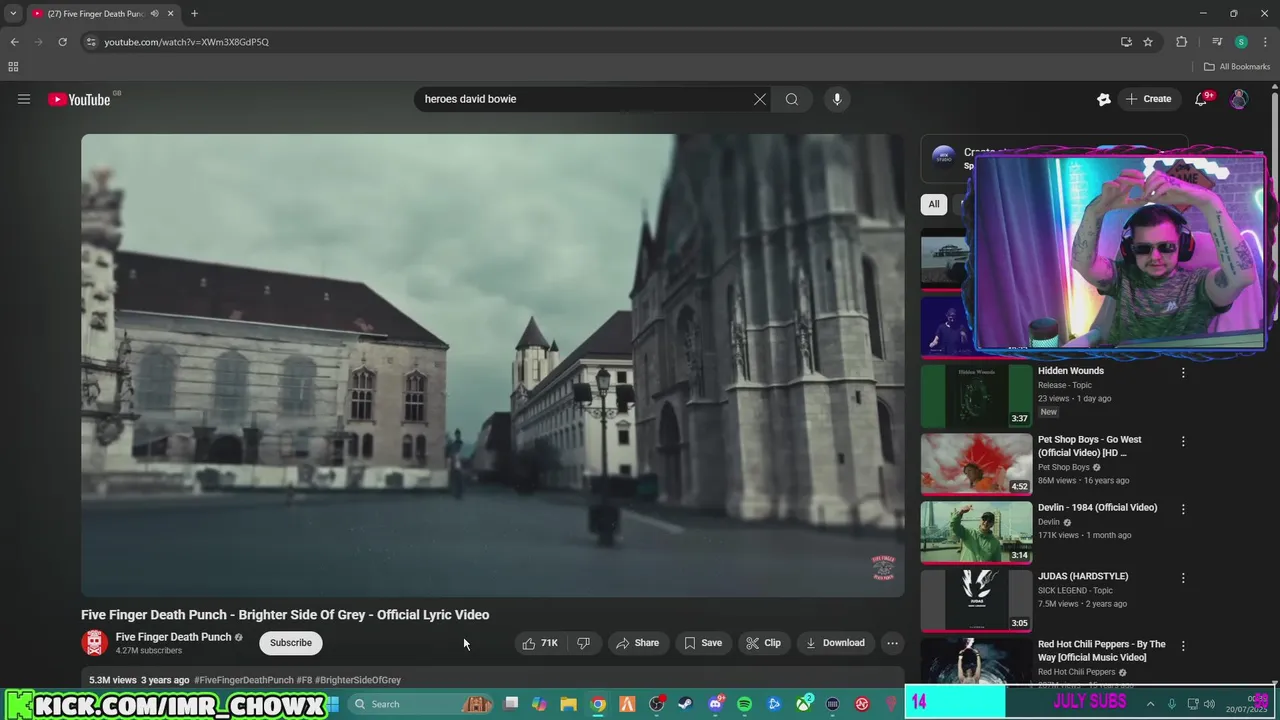Bookmark this page with star icon
Screen dimensions: 1280x720
coord(1148,42)
